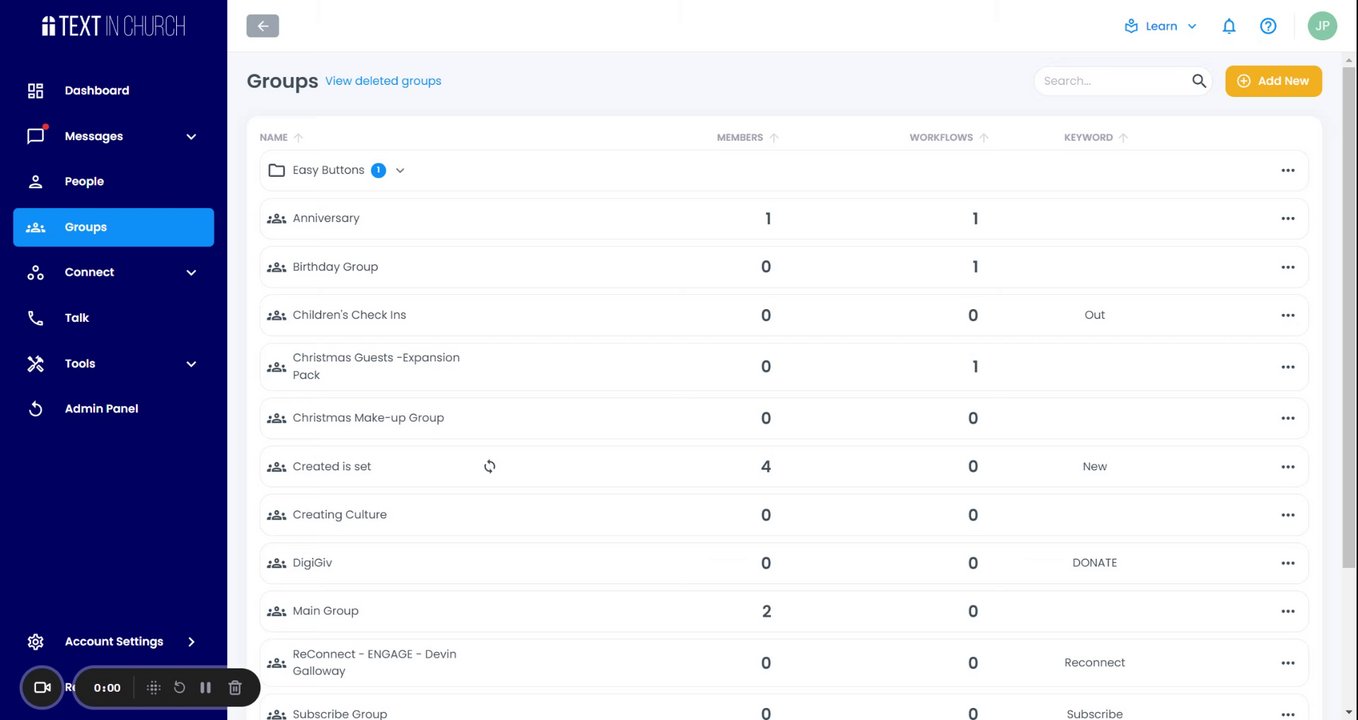
Task: Pause the screen recording
Action: [205, 688]
